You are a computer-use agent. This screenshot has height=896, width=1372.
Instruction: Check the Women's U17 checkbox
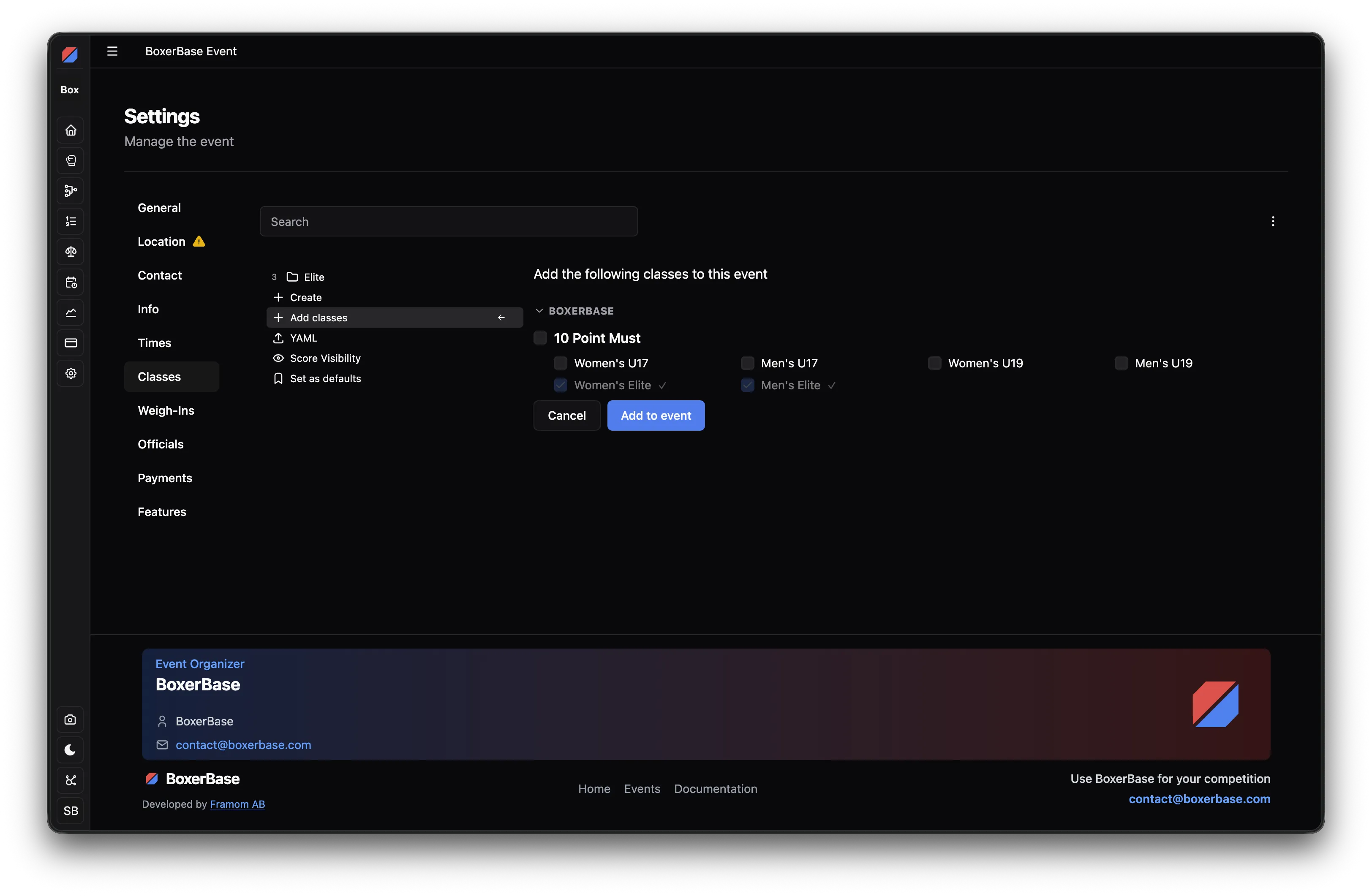[x=560, y=363]
